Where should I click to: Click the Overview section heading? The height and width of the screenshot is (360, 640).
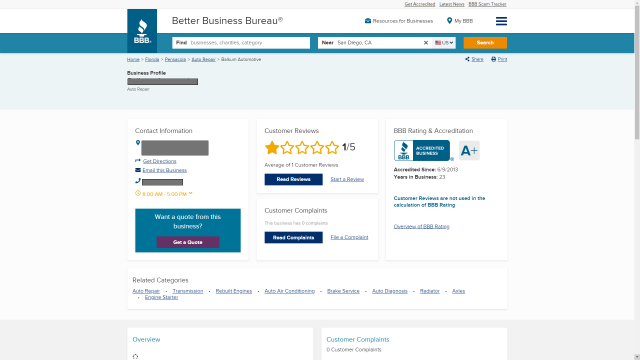point(146,340)
